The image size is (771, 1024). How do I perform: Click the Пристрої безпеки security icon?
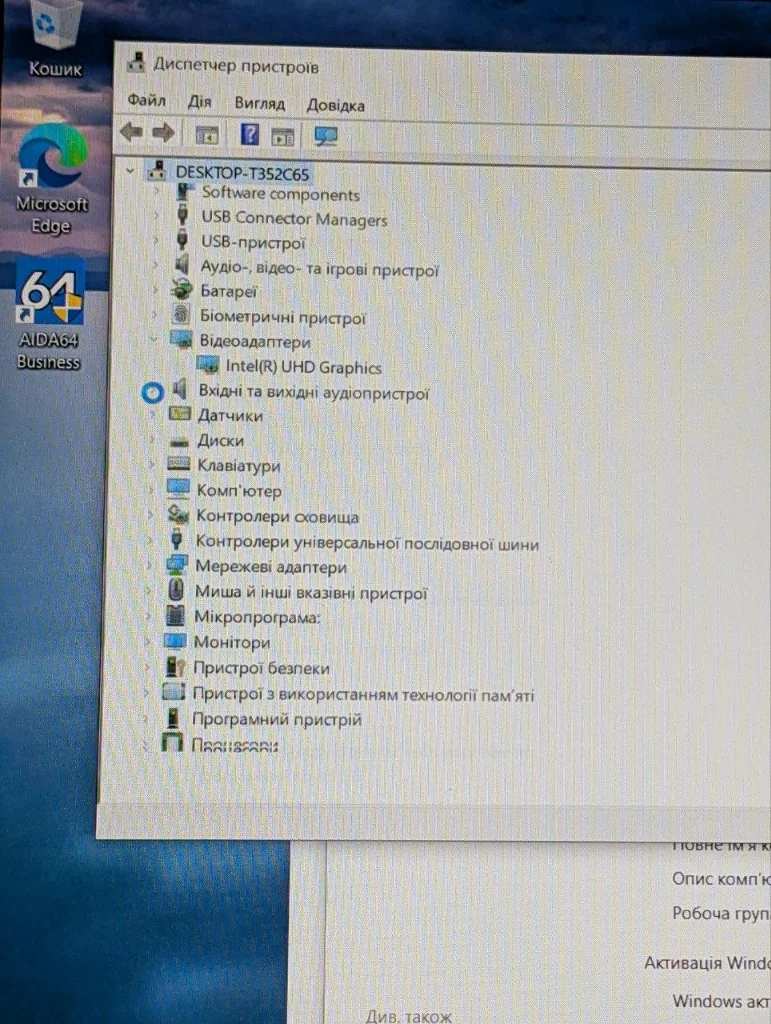(x=174, y=666)
